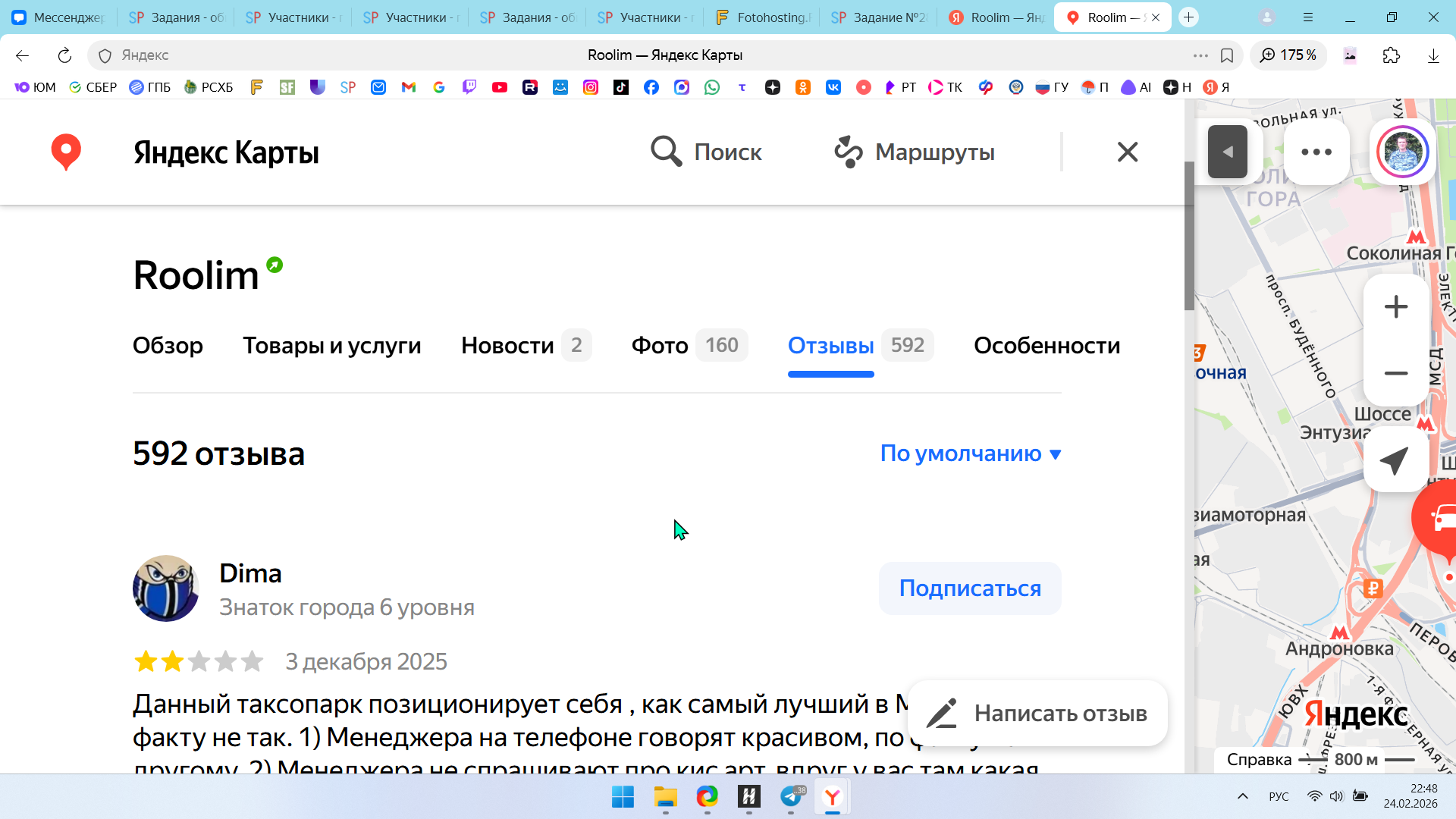
Task: Rate review with fifth star
Action: click(x=252, y=661)
